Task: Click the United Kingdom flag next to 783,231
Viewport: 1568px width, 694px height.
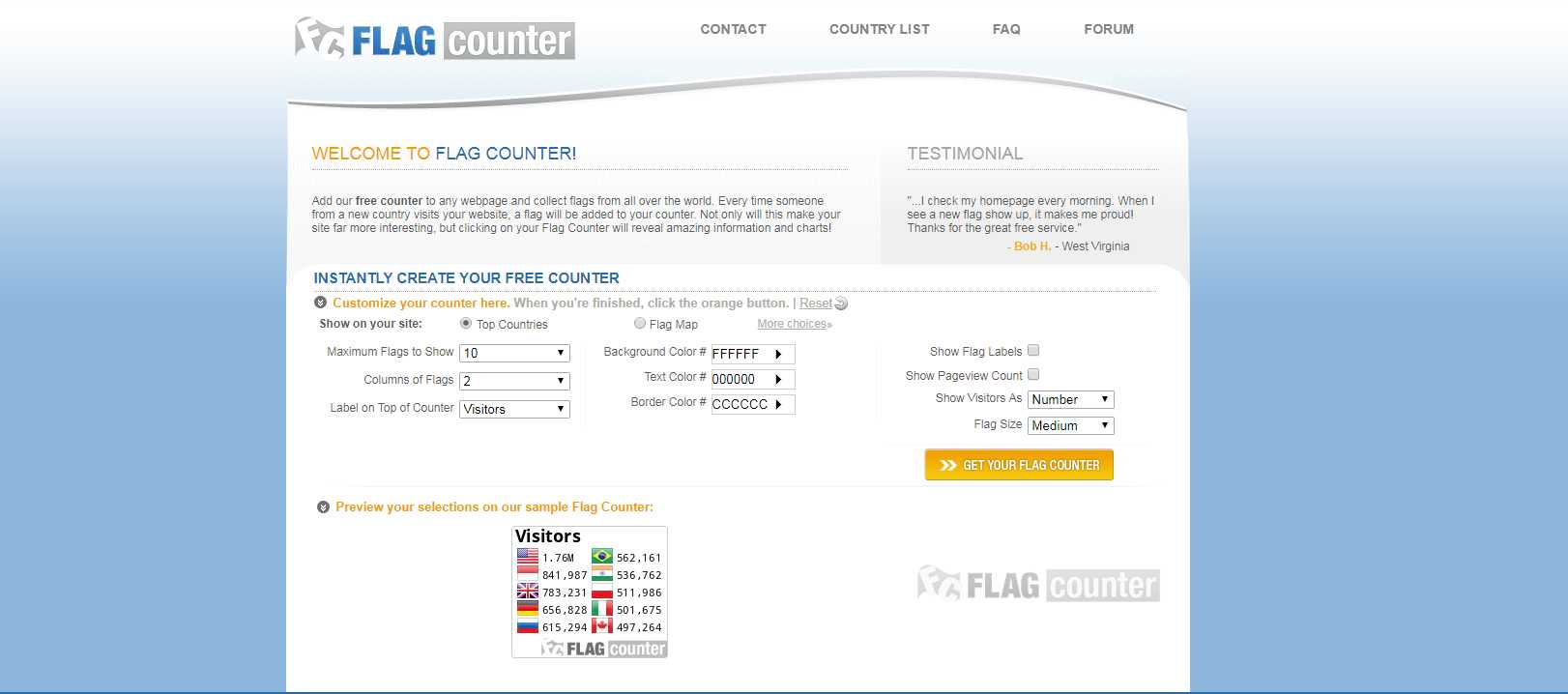Action: coord(528,592)
